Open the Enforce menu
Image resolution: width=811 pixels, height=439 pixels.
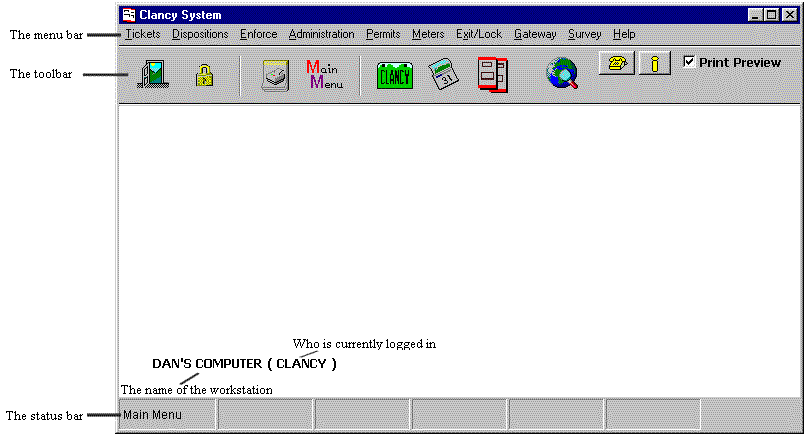click(x=259, y=34)
